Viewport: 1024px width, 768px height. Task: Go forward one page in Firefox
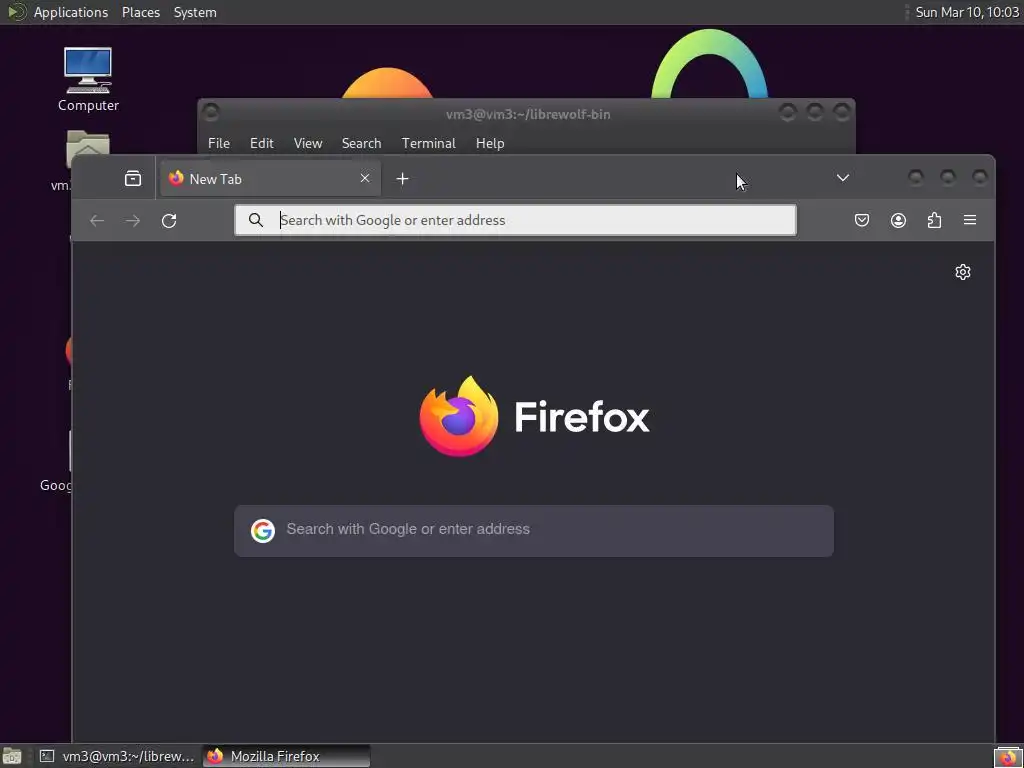[x=133, y=221]
